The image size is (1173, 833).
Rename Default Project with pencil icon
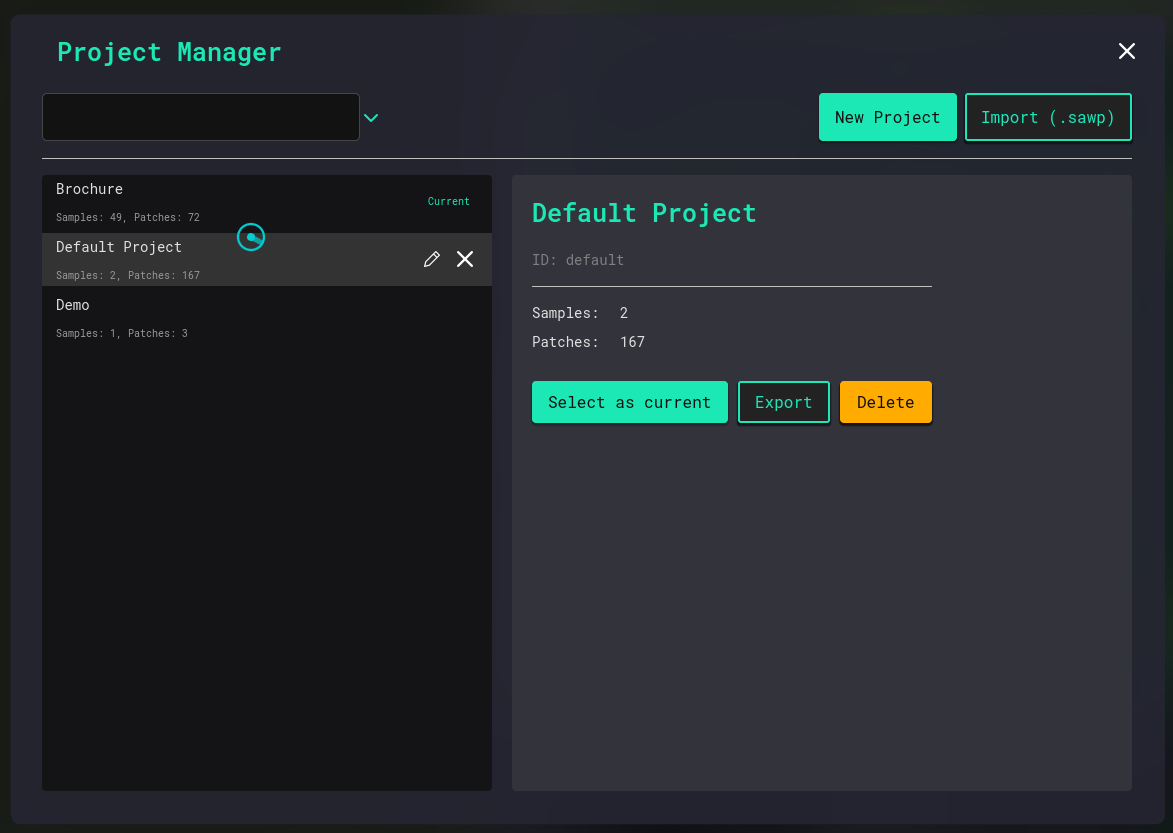tap(432, 259)
